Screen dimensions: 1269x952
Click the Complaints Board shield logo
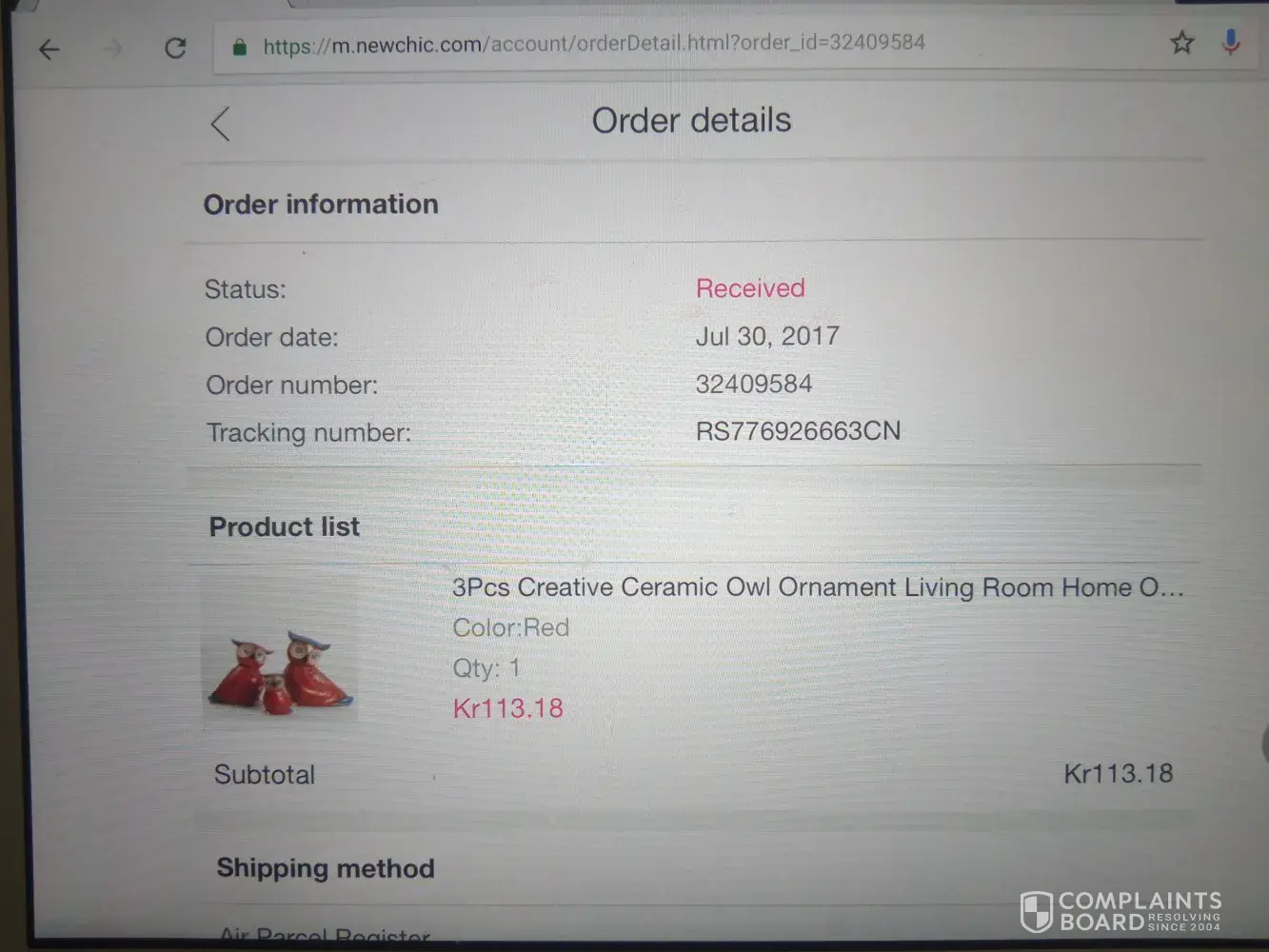1036,912
